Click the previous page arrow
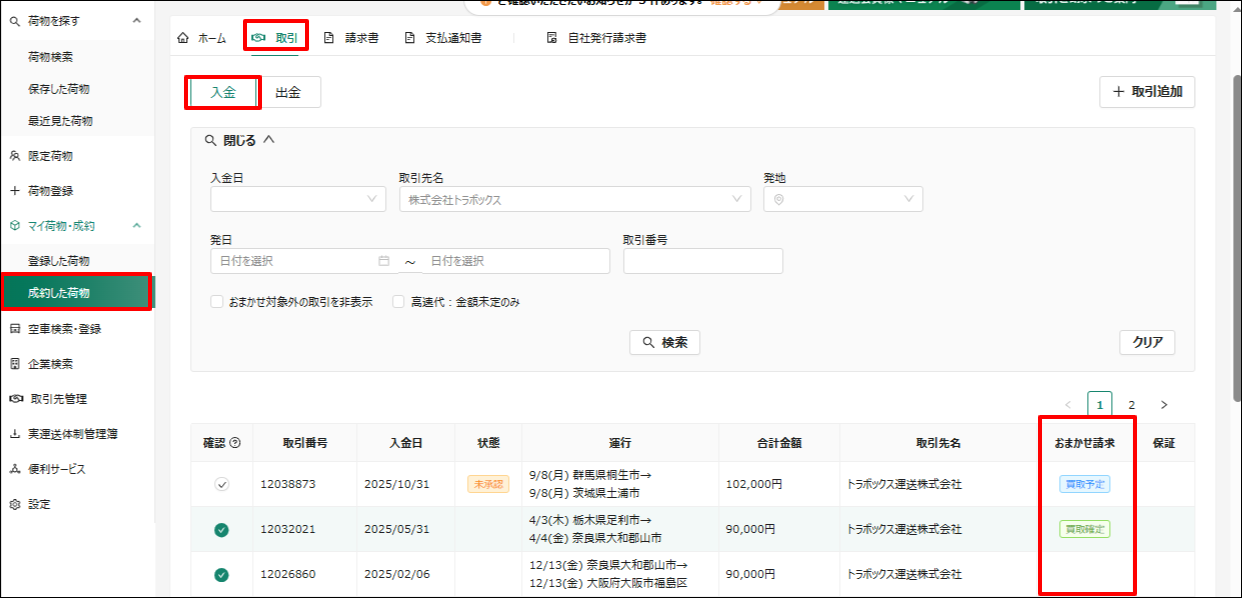 point(1068,405)
